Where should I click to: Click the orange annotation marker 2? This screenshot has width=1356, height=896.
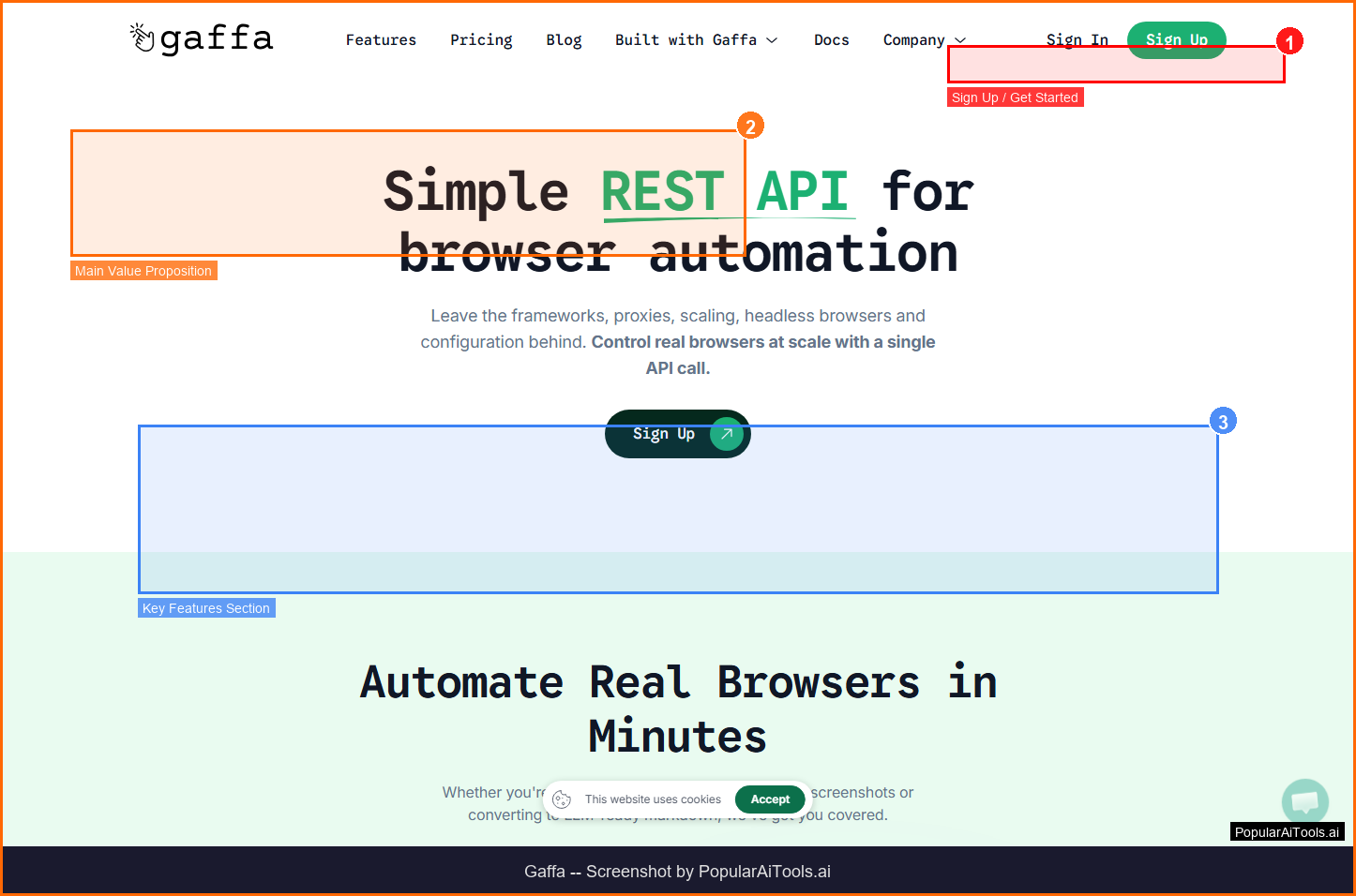(x=750, y=127)
